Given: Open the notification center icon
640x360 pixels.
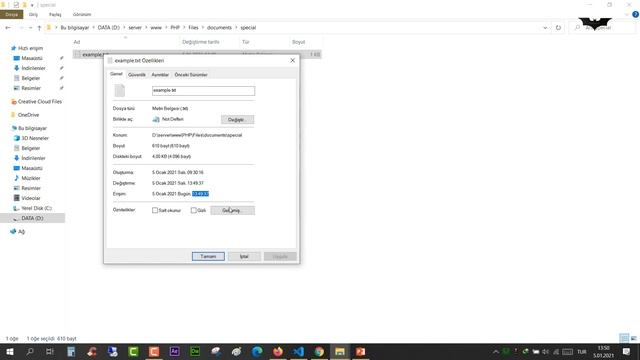Looking at the screenshot, I should coord(627,351).
